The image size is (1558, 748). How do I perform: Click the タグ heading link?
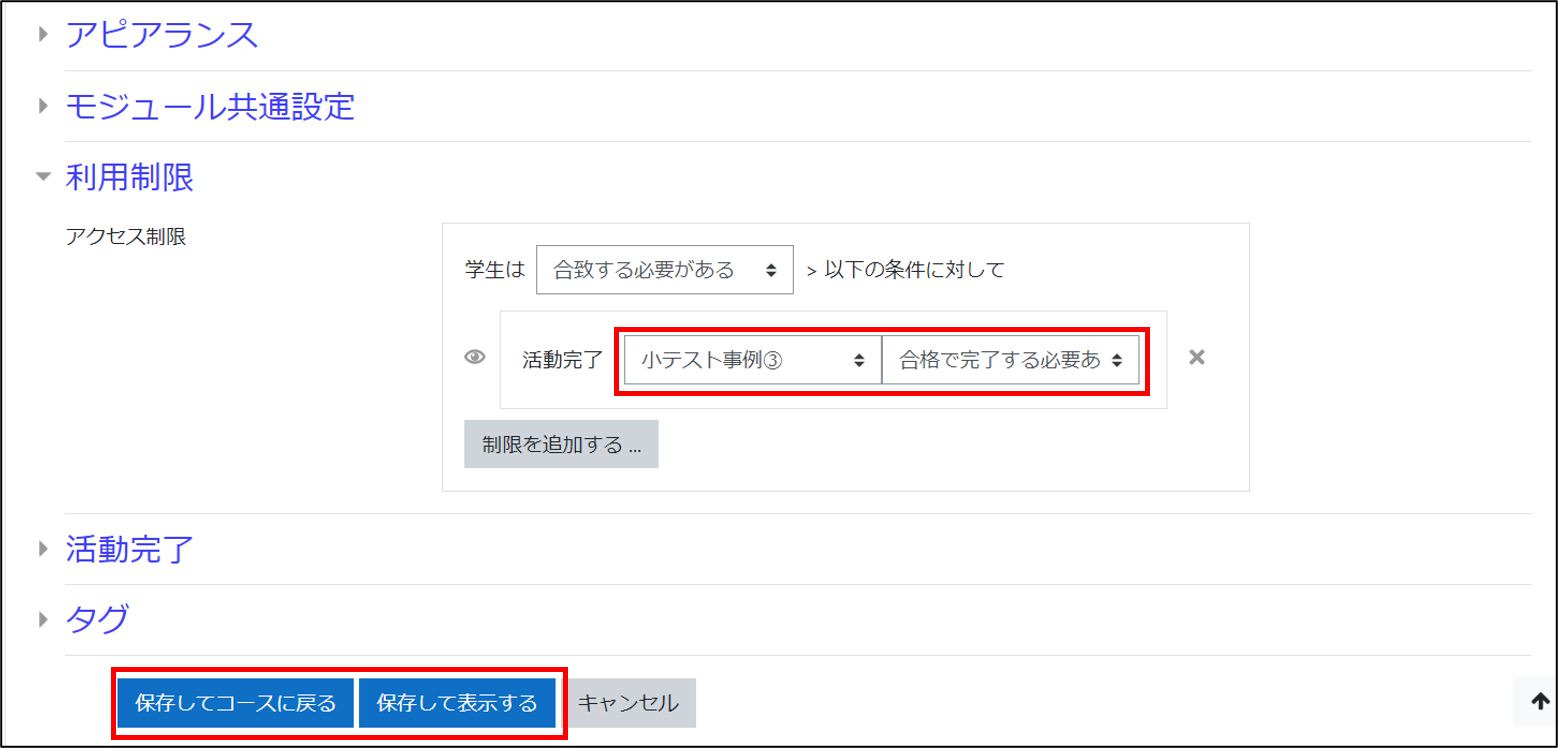[x=97, y=620]
